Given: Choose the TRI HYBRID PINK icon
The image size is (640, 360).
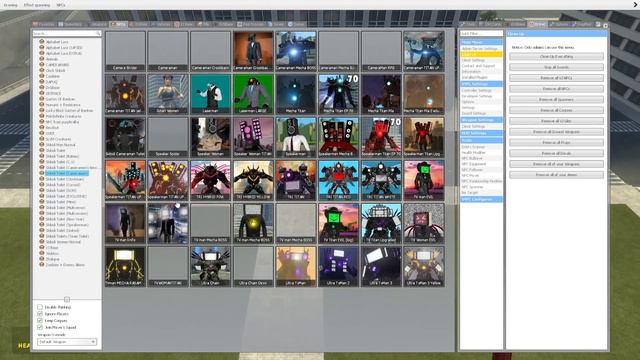Looking at the screenshot, I should tap(210, 180).
